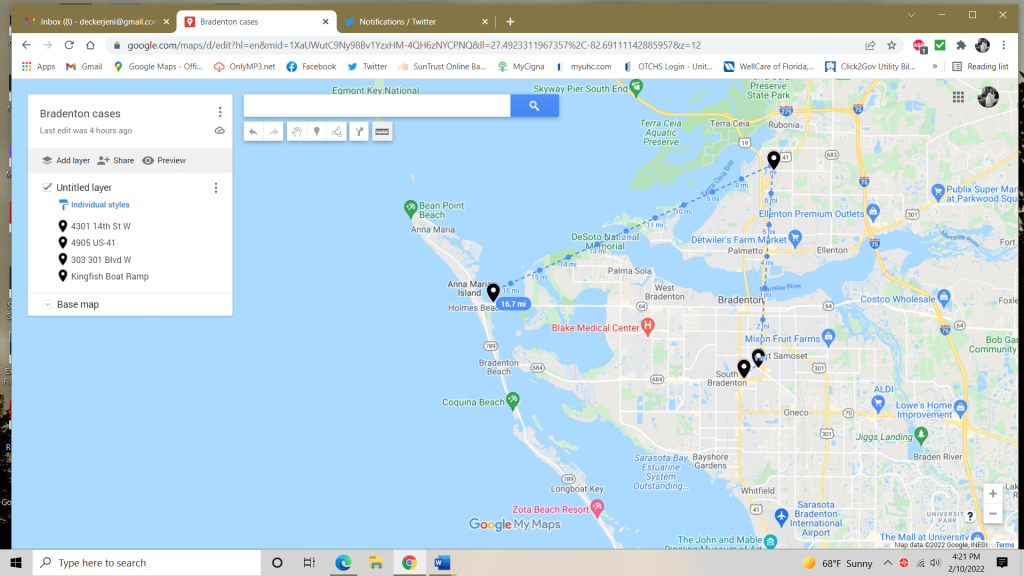Viewport: 1024px width, 576px height.
Task: Open Bradenton cases map options menu
Action: 220,113
